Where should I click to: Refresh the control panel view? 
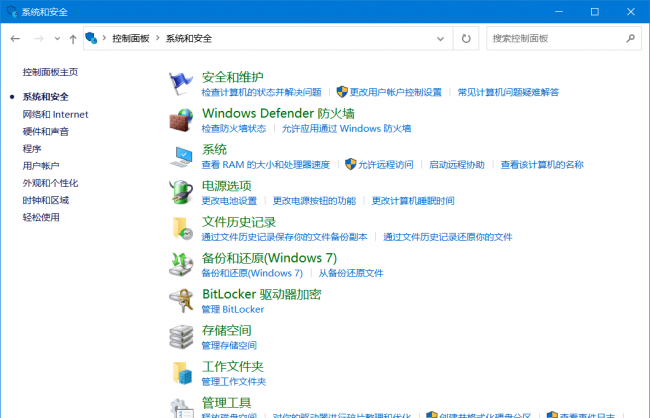click(x=466, y=39)
